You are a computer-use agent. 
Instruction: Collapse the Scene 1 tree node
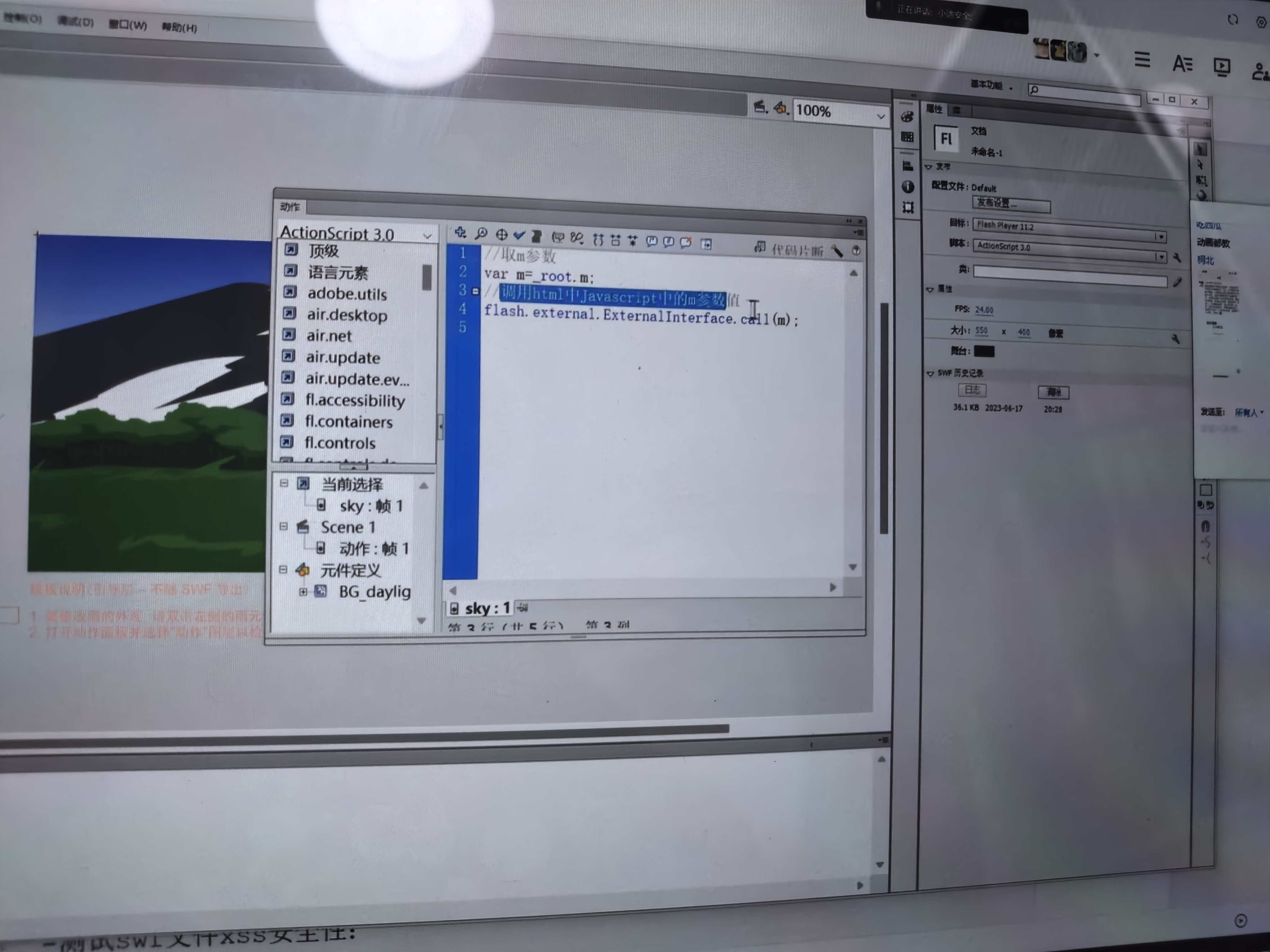(x=283, y=526)
